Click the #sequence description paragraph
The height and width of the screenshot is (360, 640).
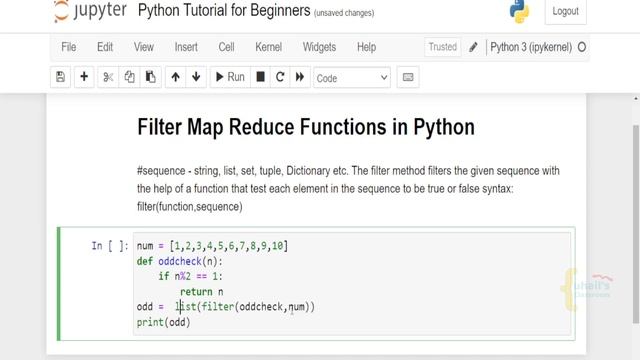(348, 189)
